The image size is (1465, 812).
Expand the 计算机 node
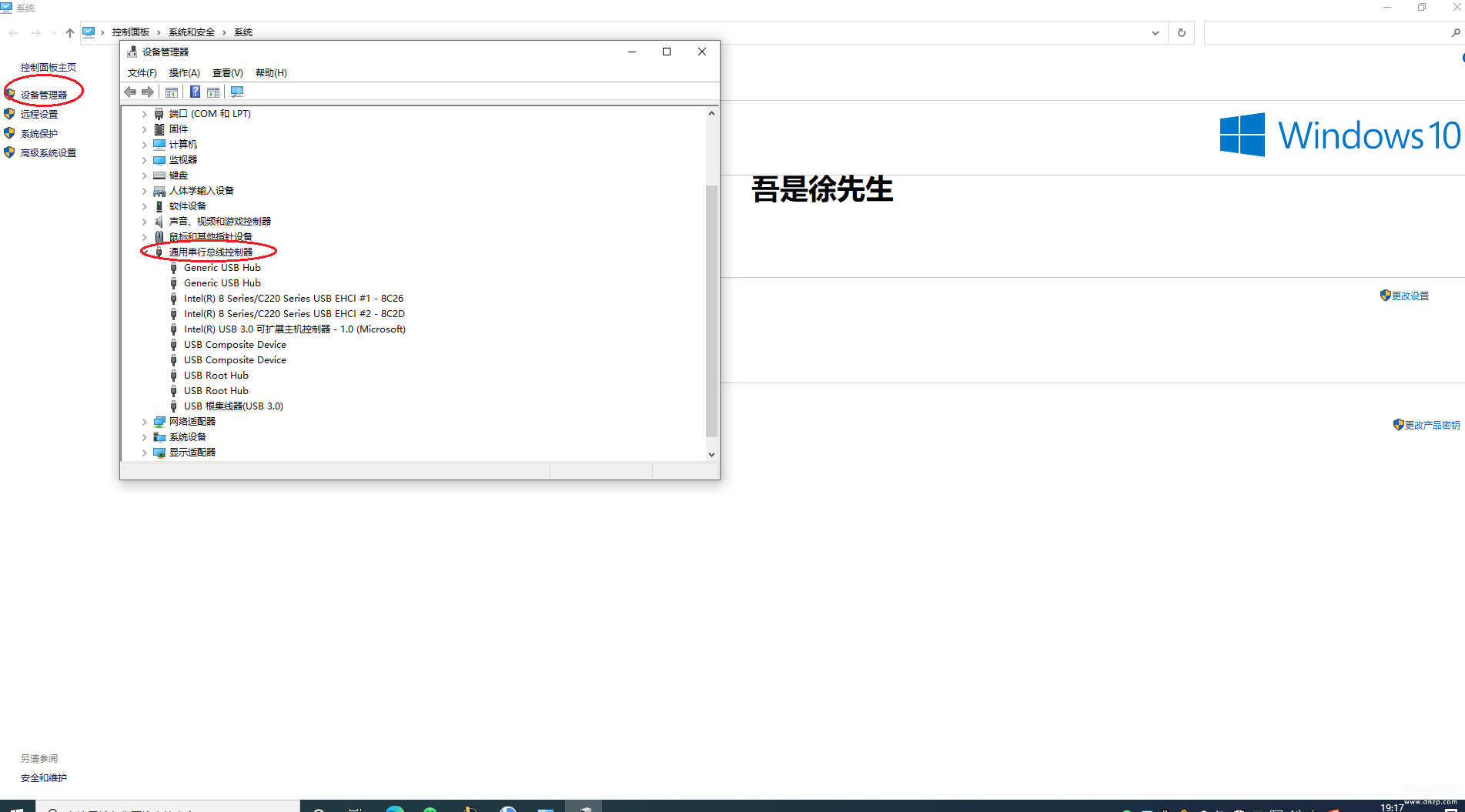pyautogui.click(x=144, y=145)
